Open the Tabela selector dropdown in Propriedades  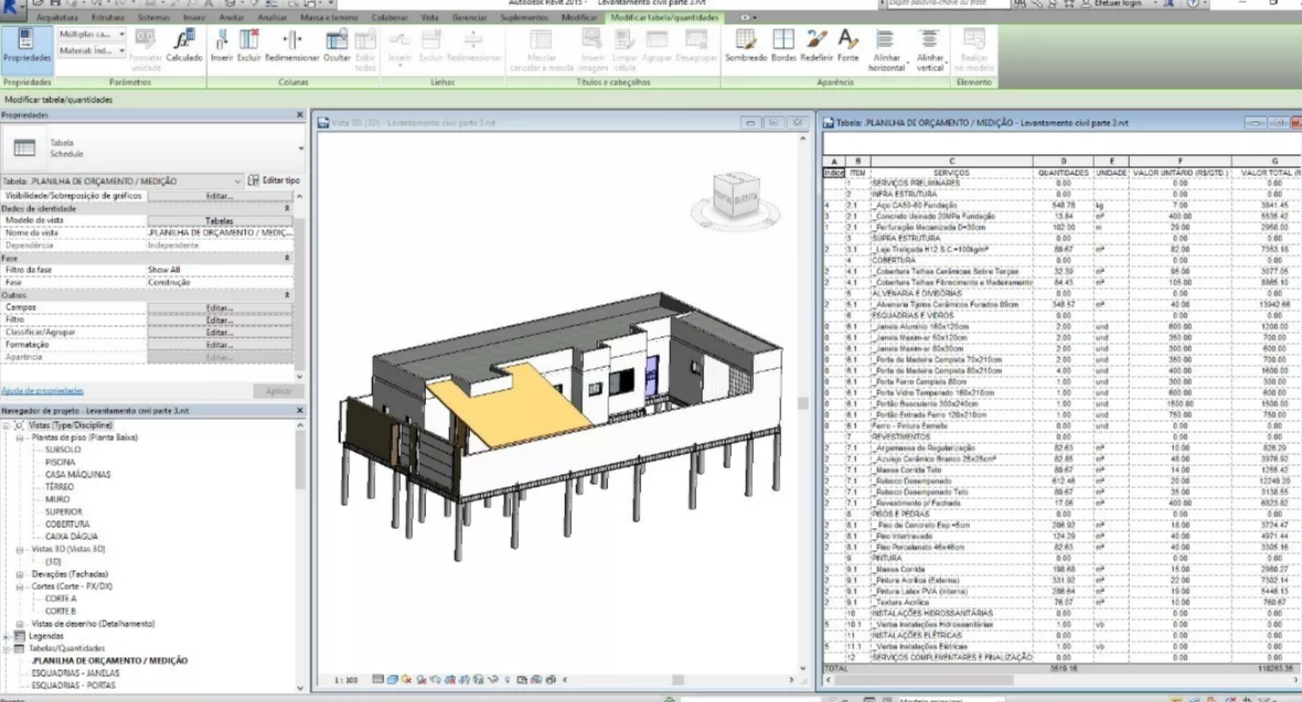121,181
